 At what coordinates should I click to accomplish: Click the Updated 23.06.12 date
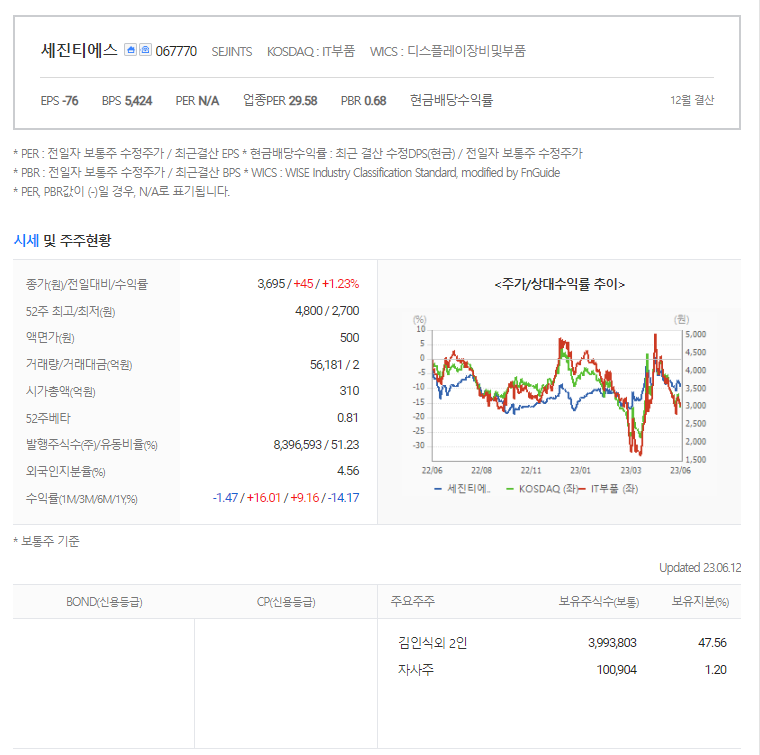(x=700, y=568)
